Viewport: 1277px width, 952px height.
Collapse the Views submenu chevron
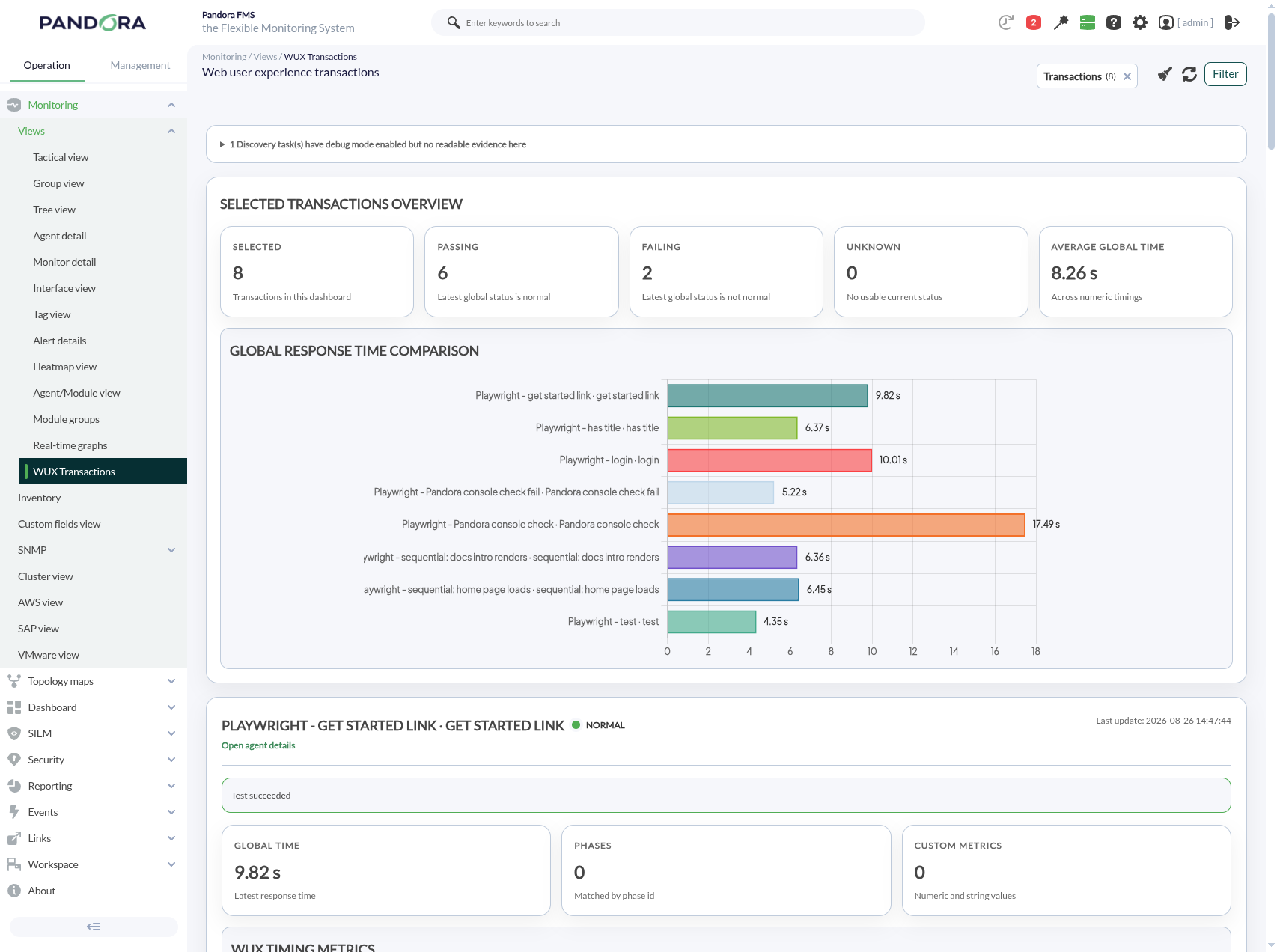point(171,131)
